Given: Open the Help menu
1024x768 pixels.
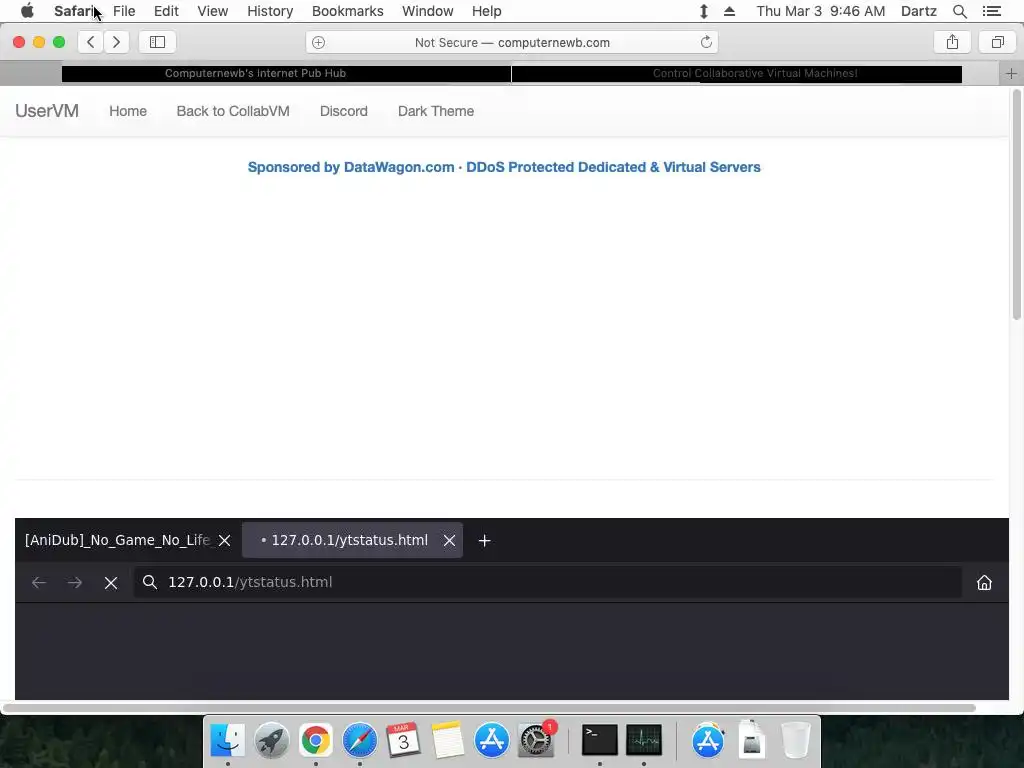Looking at the screenshot, I should click(x=487, y=11).
